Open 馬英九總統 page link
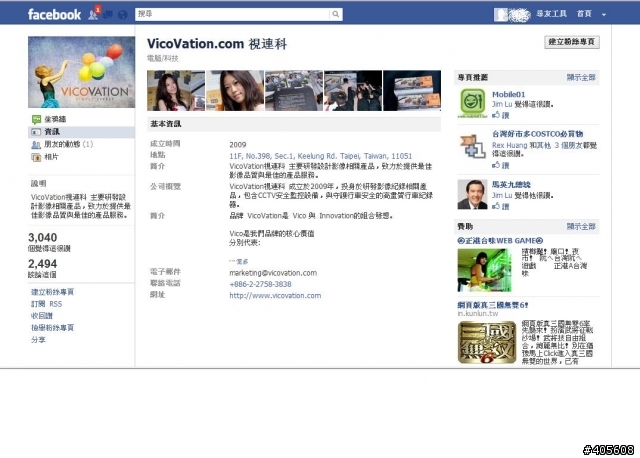Viewport: 640px width, 458px height. click(511, 185)
